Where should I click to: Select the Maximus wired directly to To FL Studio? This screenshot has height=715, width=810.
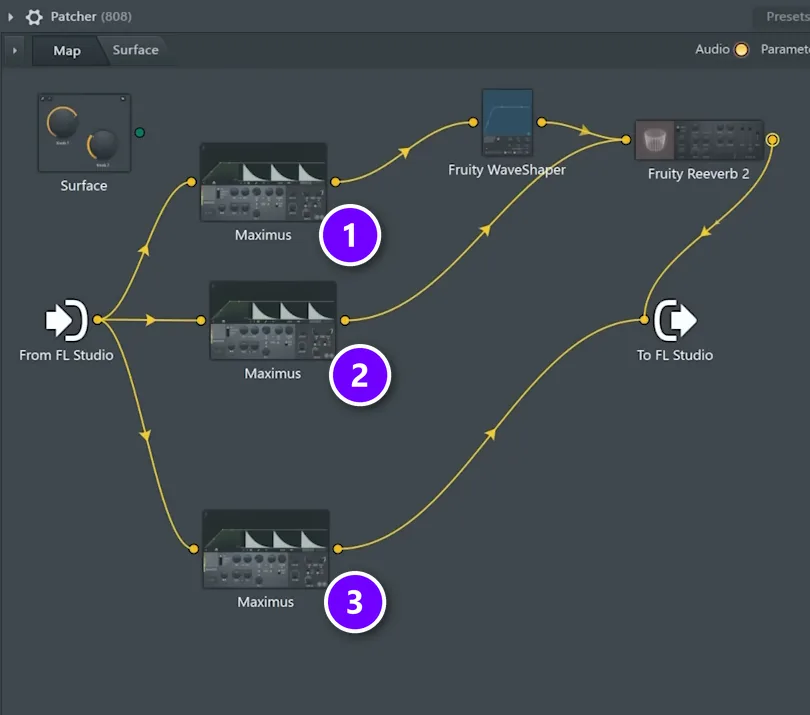266,549
